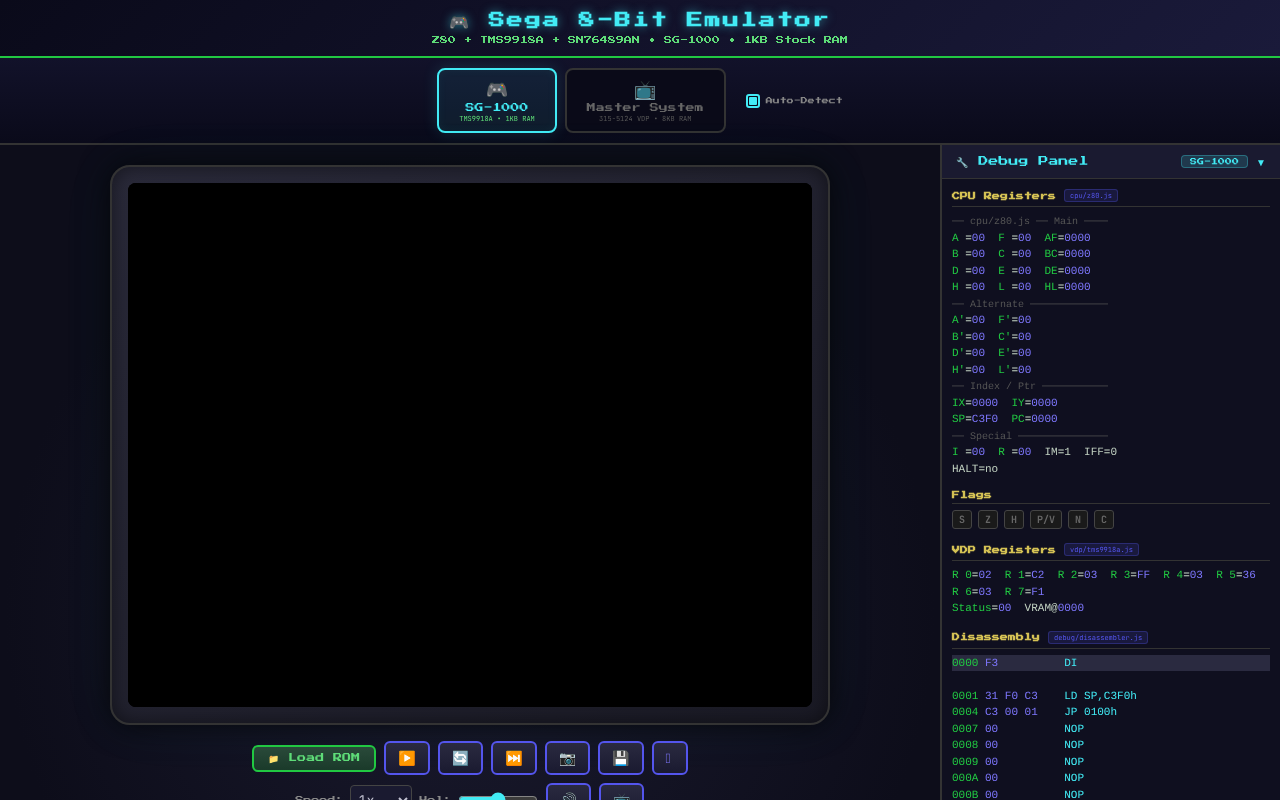Click the Reset (circular arrows) button
Image resolution: width=1280 pixels, height=800 pixels.
coord(460,758)
